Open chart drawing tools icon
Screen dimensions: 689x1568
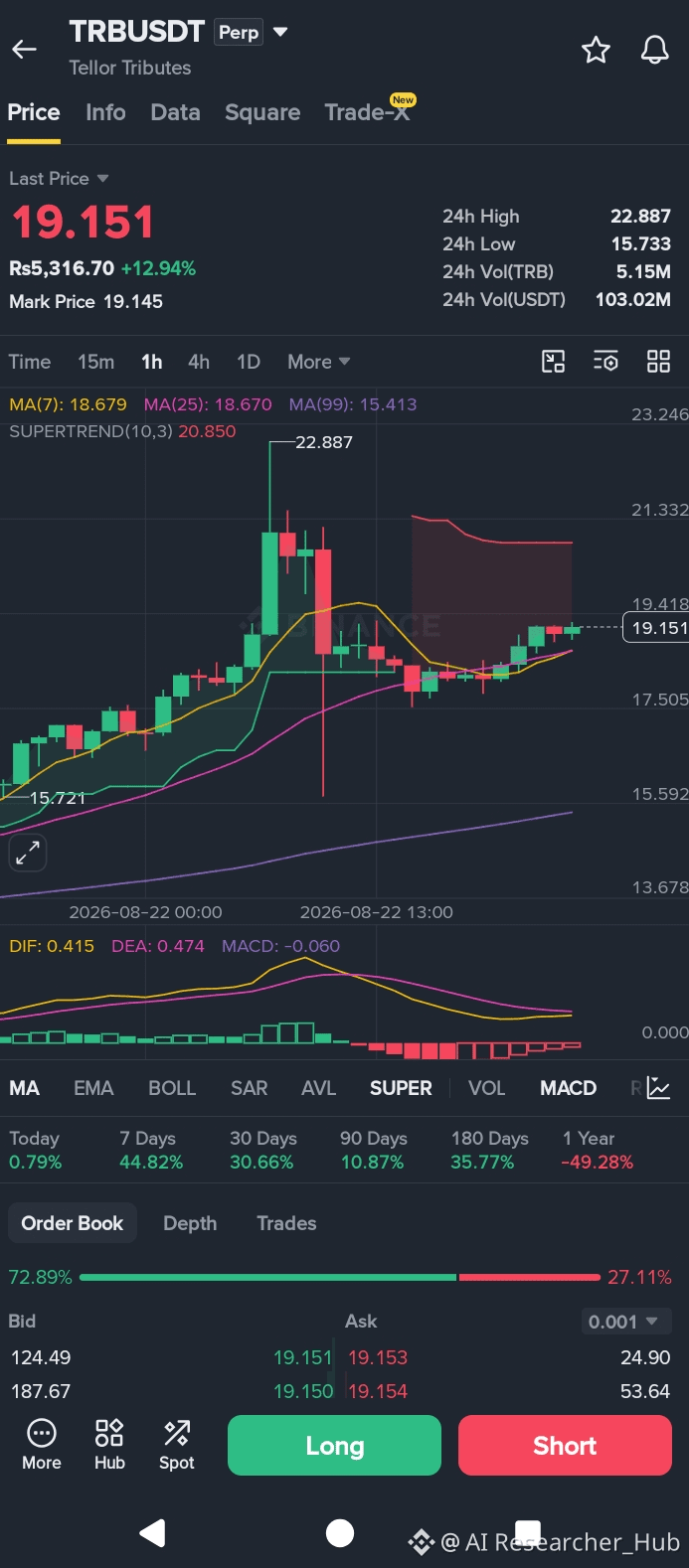point(553,362)
